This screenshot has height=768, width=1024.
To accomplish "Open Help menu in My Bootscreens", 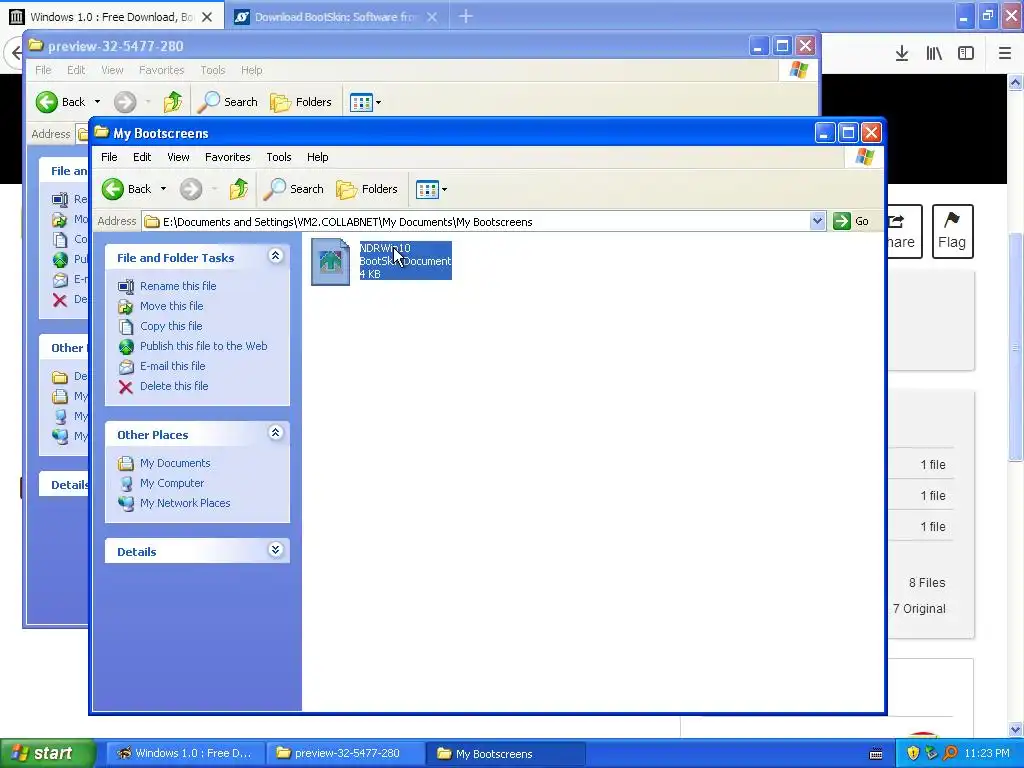I will point(317,157).
